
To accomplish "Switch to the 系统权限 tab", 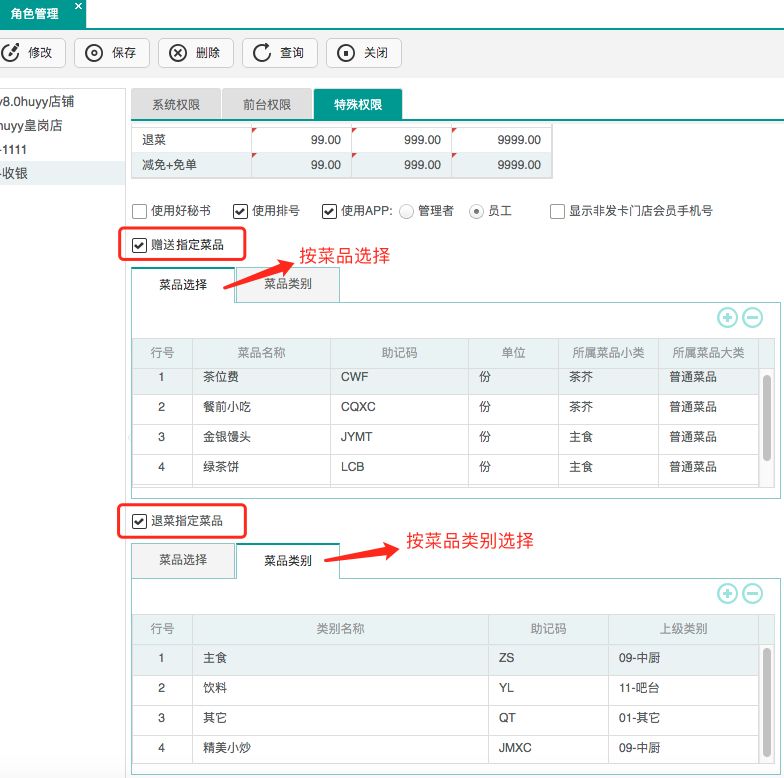I will [176, 104].
